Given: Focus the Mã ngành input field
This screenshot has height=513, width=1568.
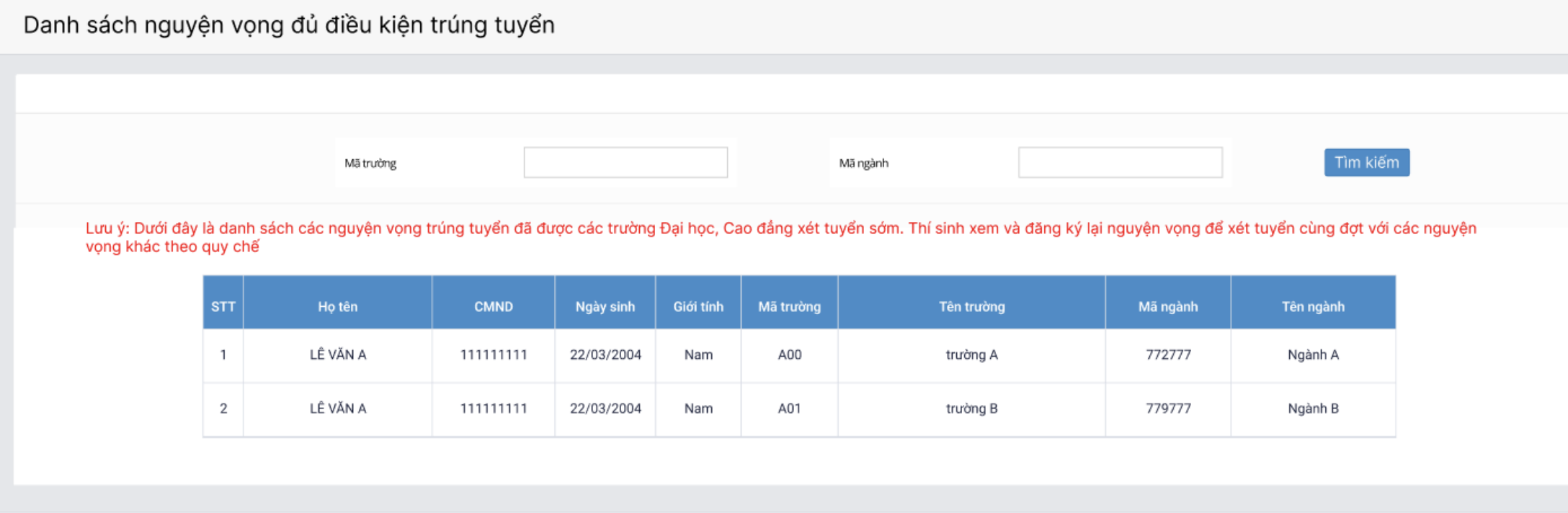Looking at the screenshot, I should [x=1120, y=163].
